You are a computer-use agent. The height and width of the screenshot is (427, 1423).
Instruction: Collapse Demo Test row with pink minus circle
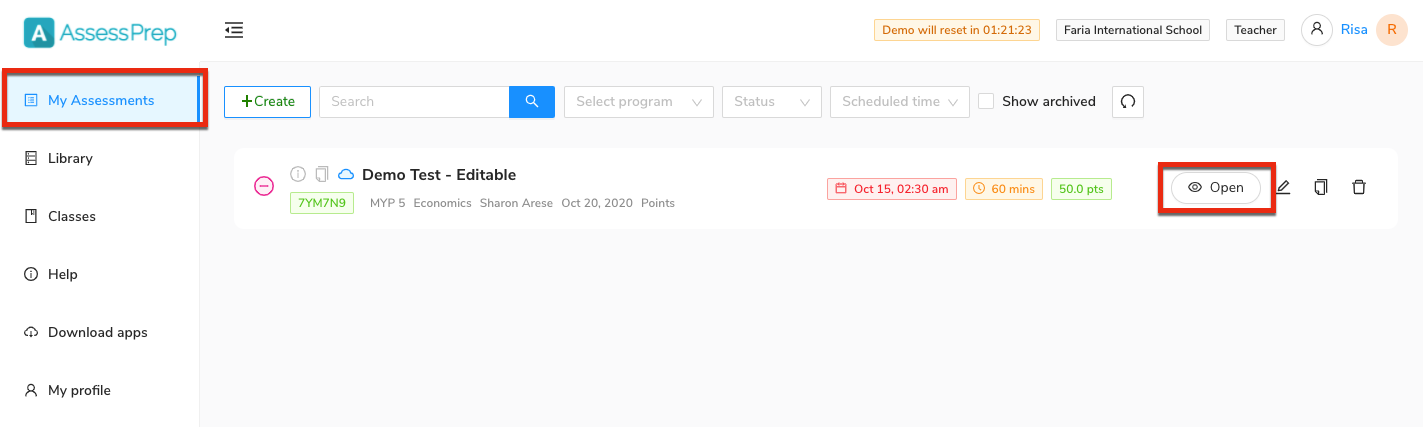[264, 186]
